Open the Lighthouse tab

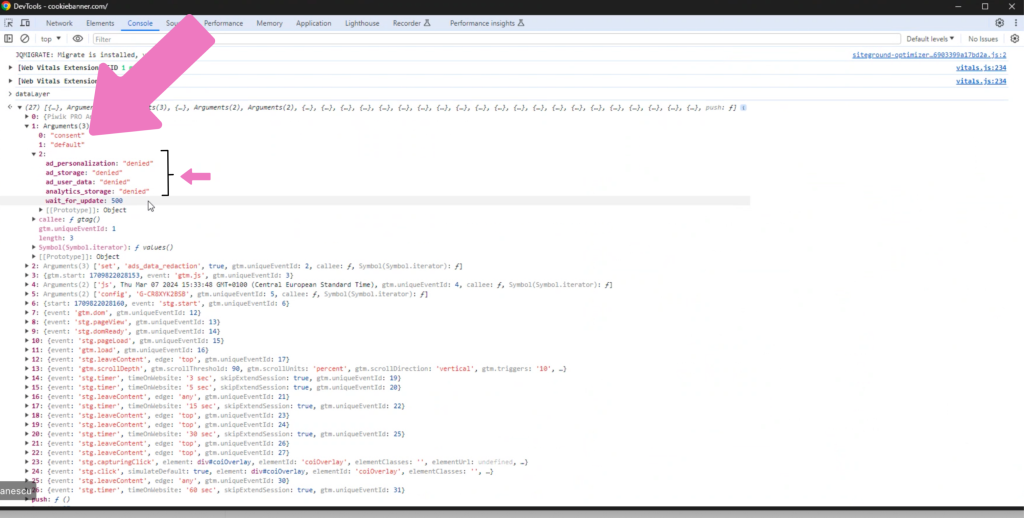pos(361,23)
